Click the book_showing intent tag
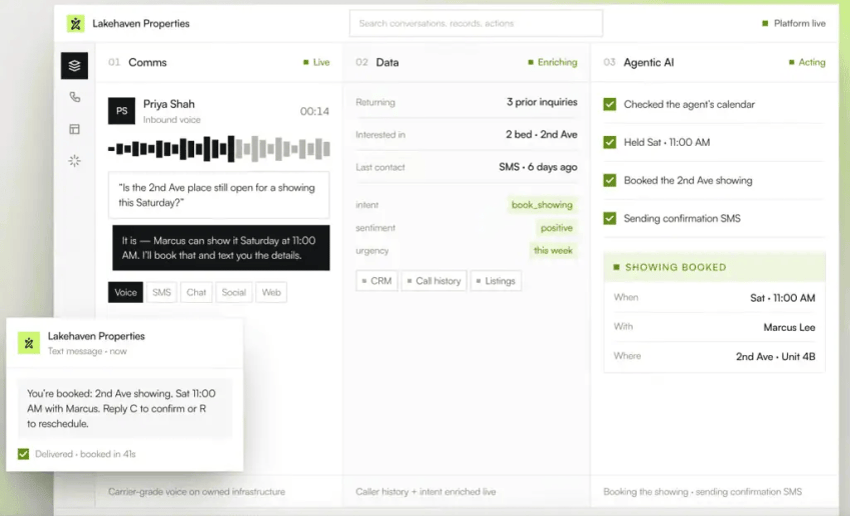This screenshot has width=850, height=516. 542,205
